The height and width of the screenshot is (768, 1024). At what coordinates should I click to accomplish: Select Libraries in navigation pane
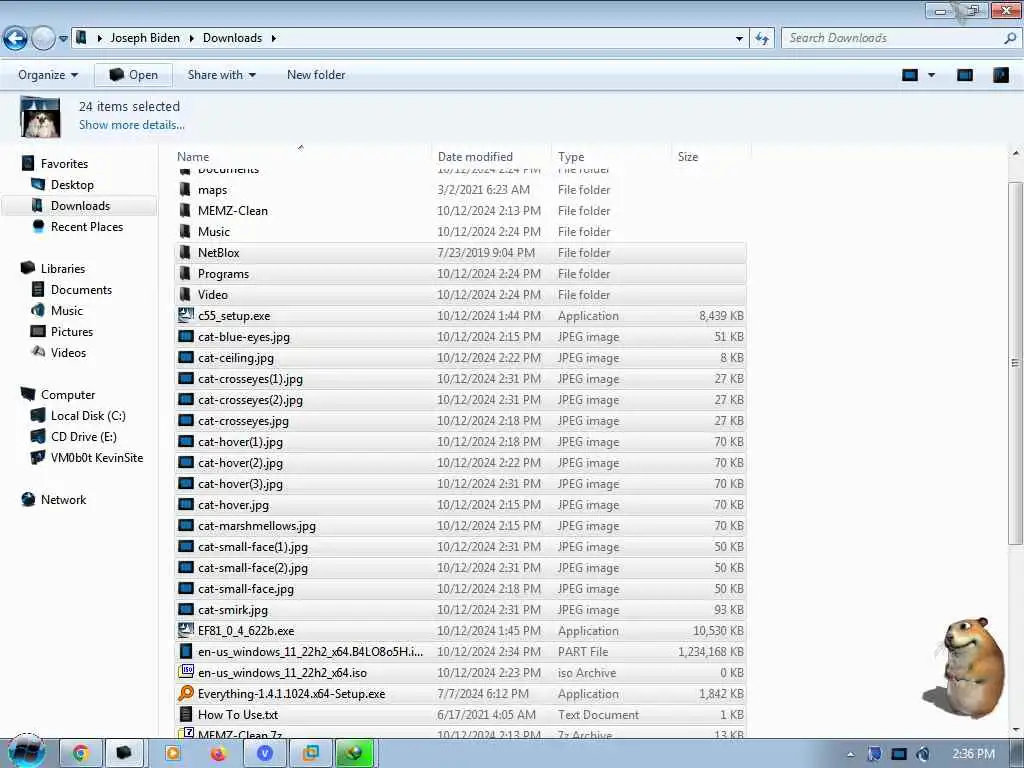[x=63, y=268]
